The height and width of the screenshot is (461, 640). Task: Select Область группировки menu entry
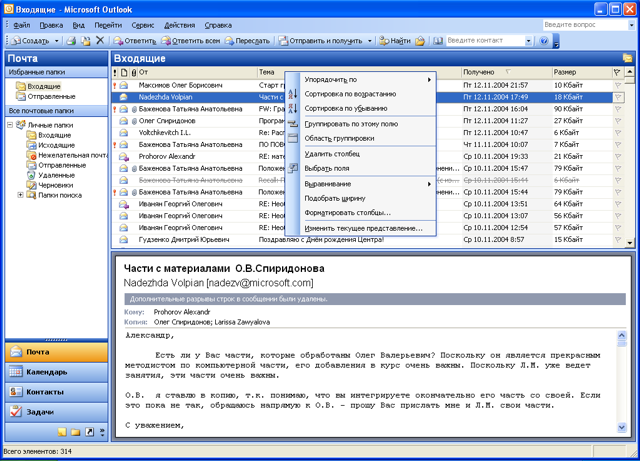pos(361,138)
